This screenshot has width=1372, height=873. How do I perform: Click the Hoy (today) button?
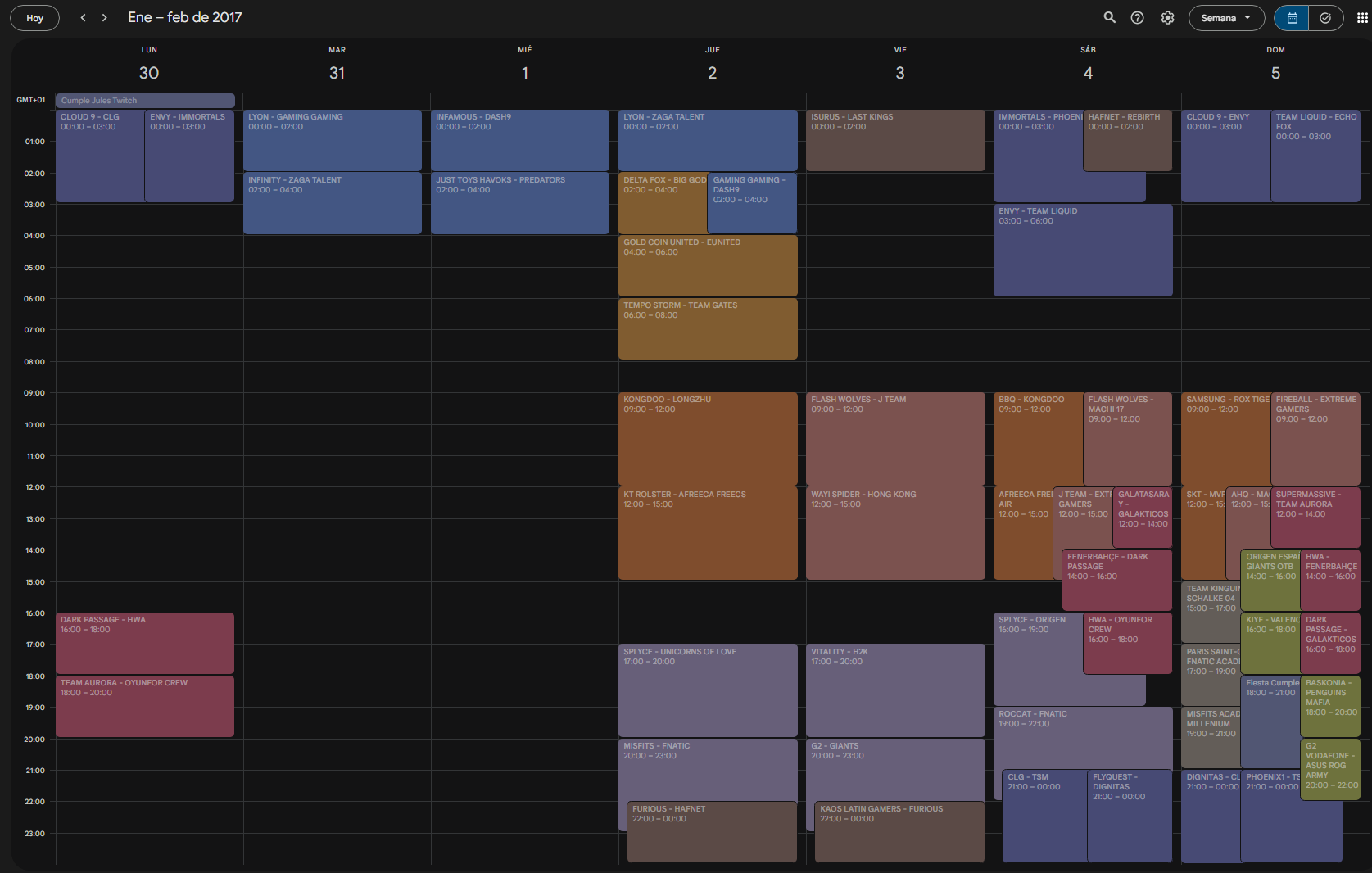pos(34,18)
